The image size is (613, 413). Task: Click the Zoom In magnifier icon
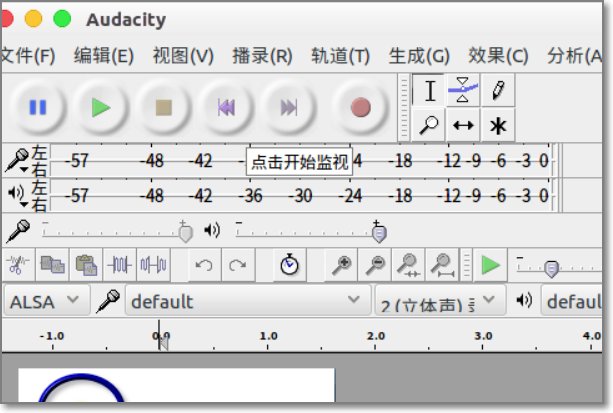coord(341,265)
